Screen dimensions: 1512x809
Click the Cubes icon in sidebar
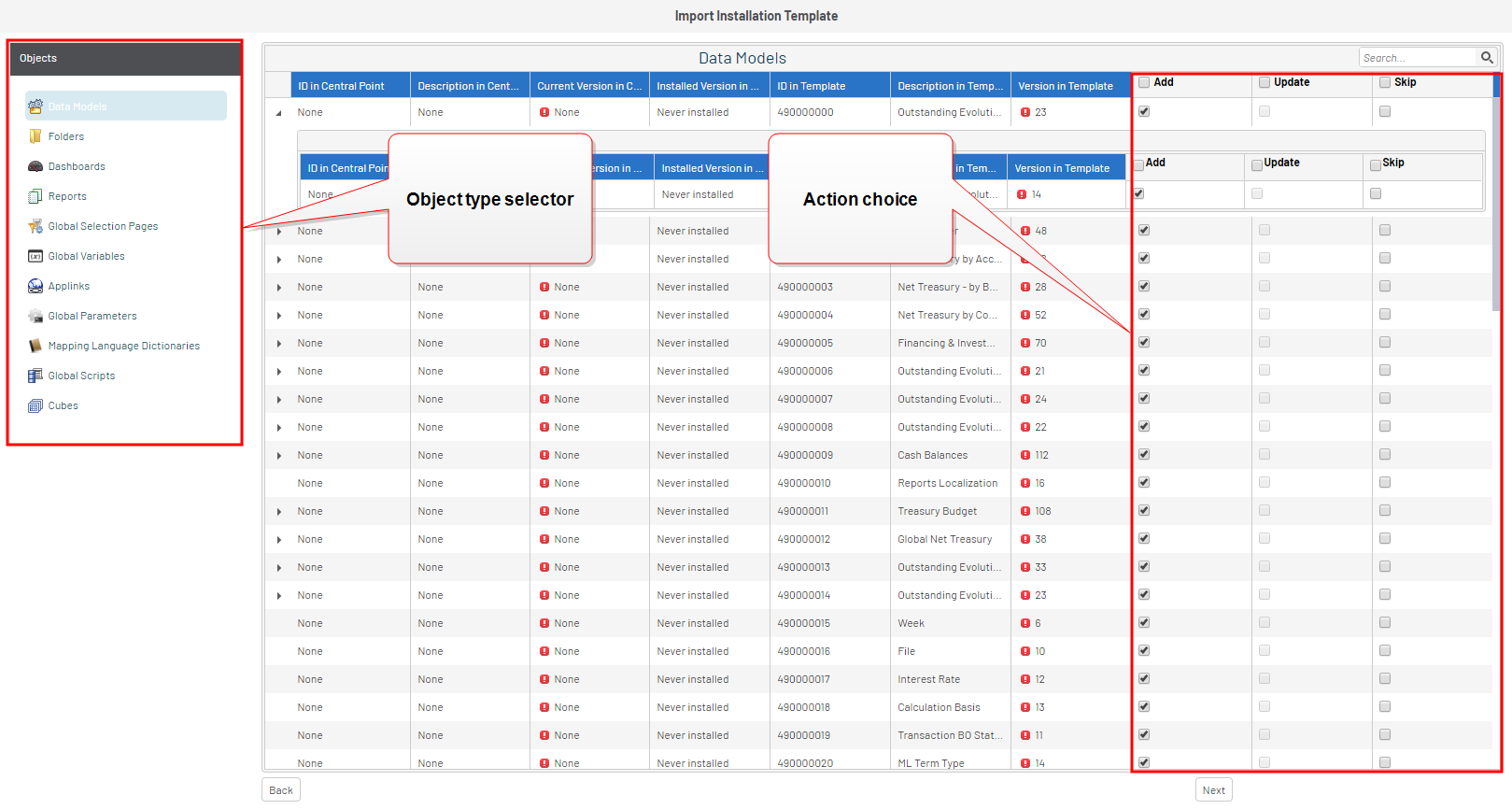pos(35,405)
